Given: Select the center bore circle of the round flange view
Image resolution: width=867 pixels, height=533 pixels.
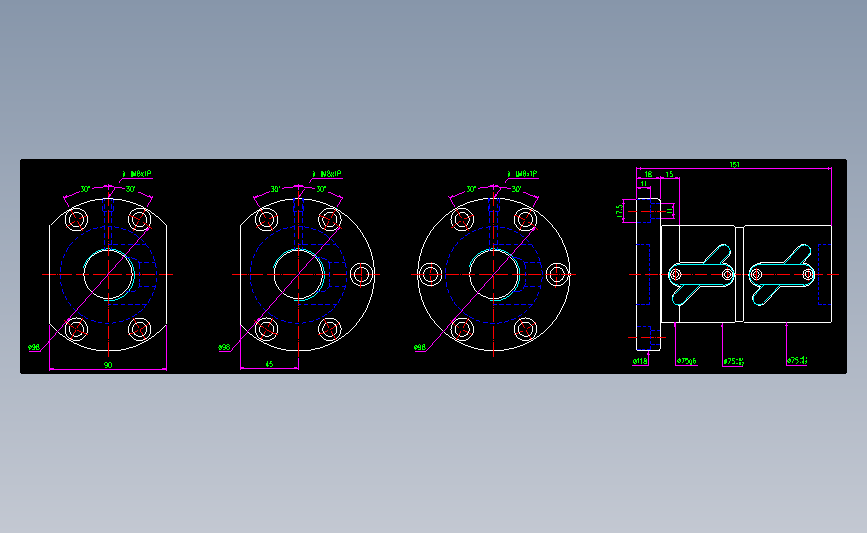Looking at the screenshot, I should tap(494, 274).
